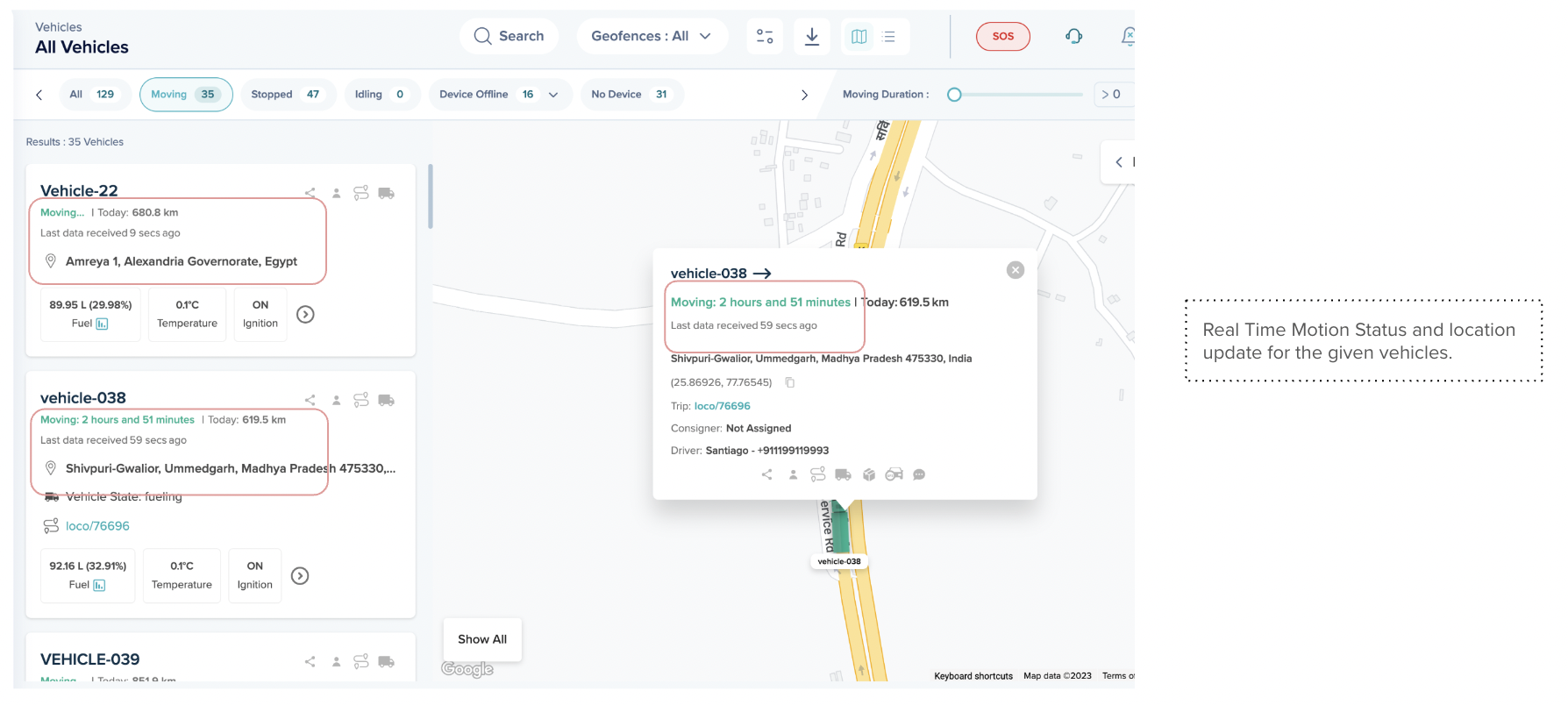Image resolution: width=1568 pixels, height=705 pixels.
Task: Click the Search field in the header
Action: click(x=510, y=37)
